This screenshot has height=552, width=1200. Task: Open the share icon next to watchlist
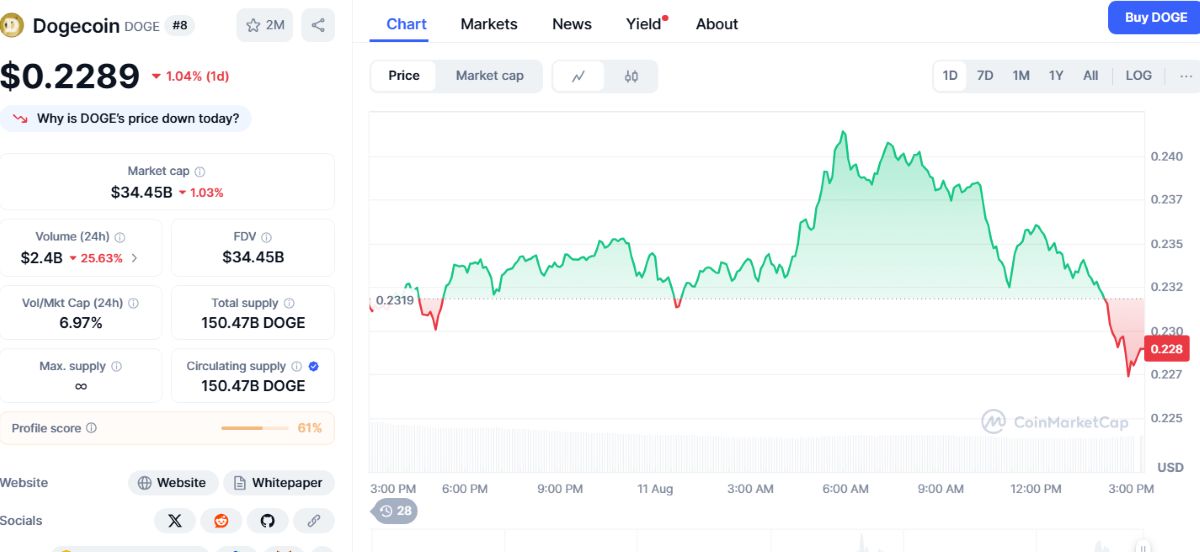coord(318,25)
